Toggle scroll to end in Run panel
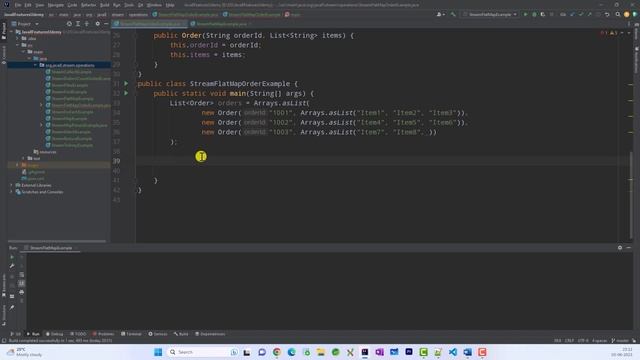640x360 pixels. click(22, 283)
